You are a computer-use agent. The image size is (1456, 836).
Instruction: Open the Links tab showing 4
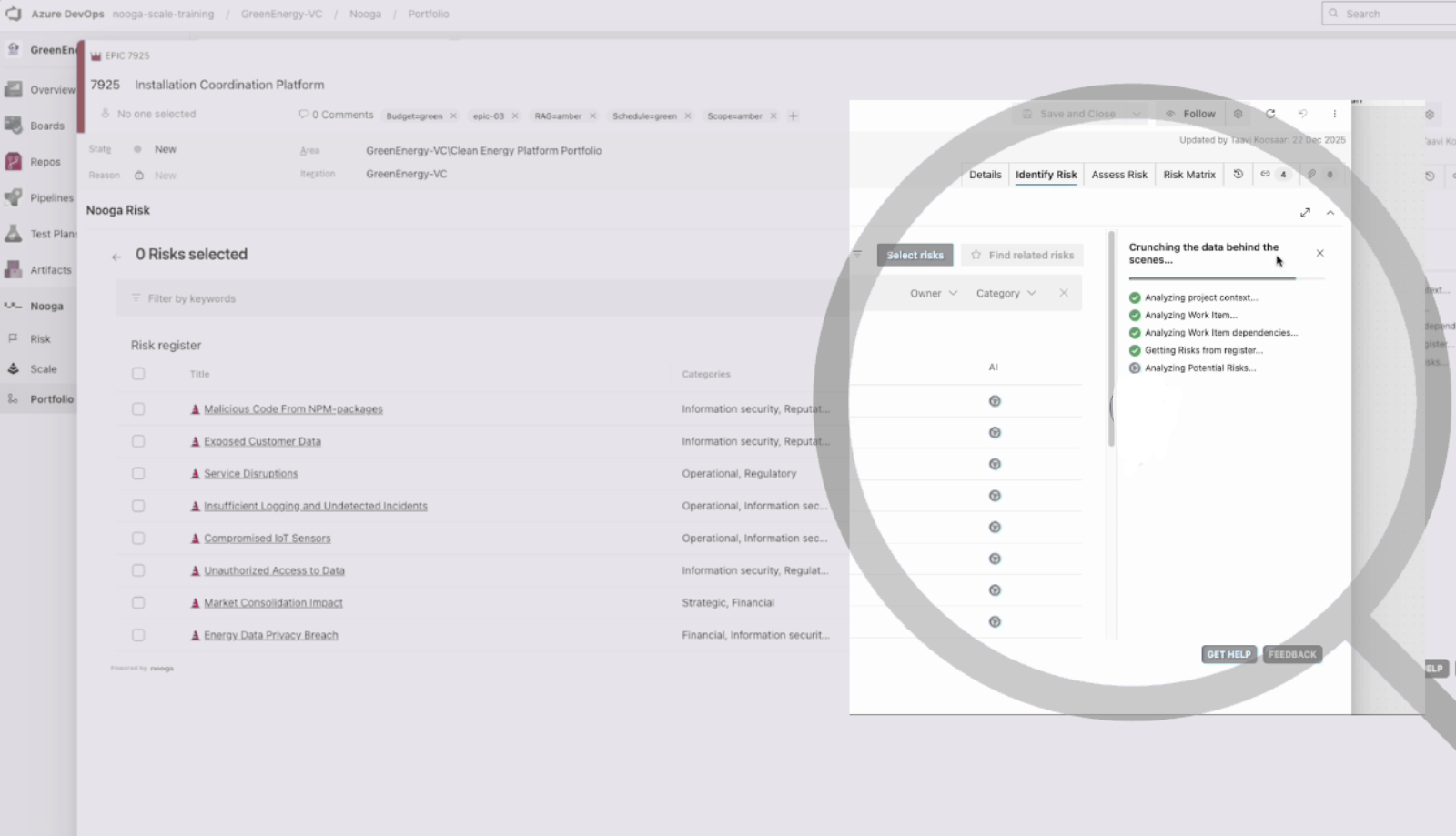(x=1274, y=174)
